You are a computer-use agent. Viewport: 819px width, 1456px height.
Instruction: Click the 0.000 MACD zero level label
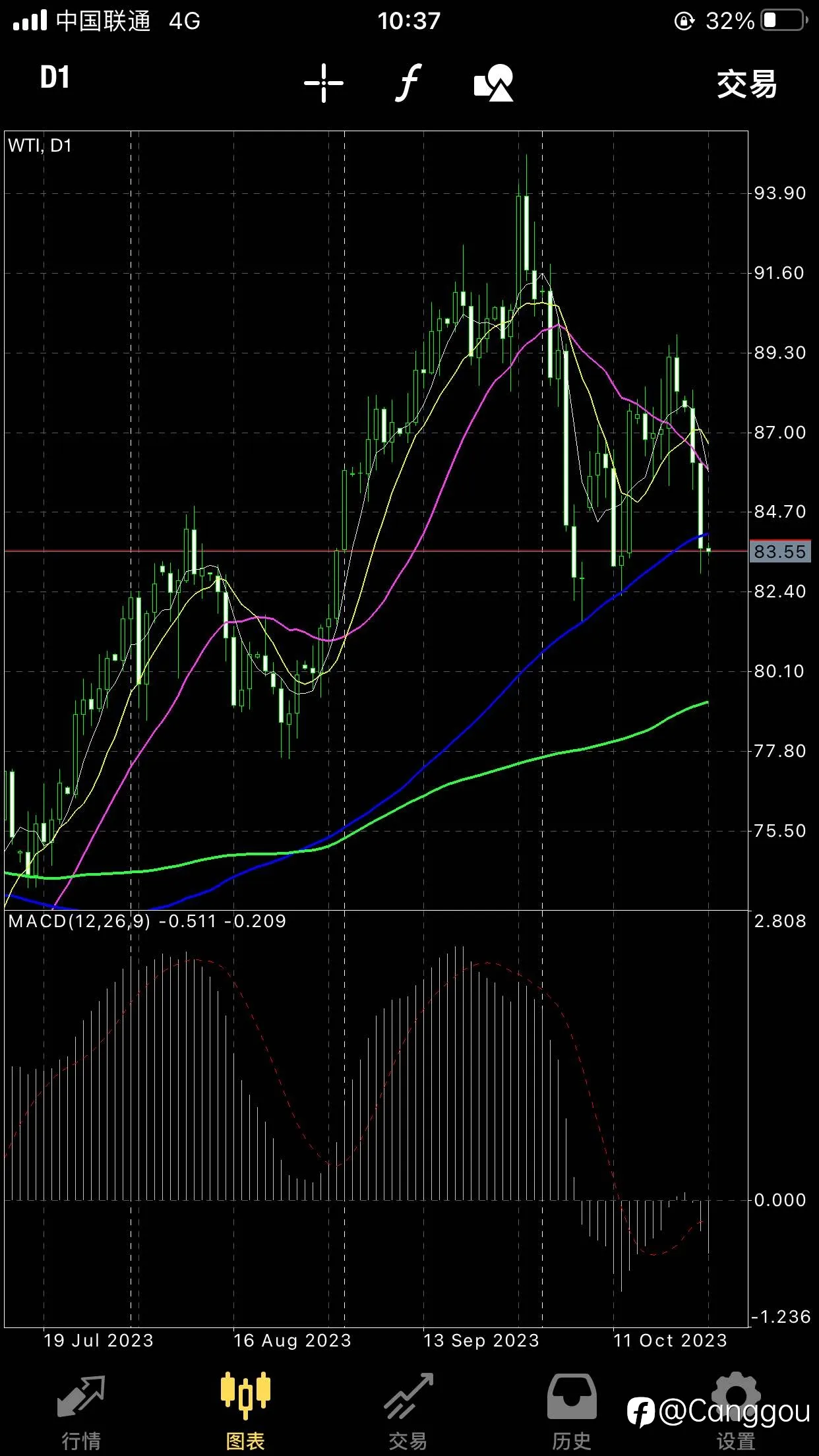[780, 1200]
